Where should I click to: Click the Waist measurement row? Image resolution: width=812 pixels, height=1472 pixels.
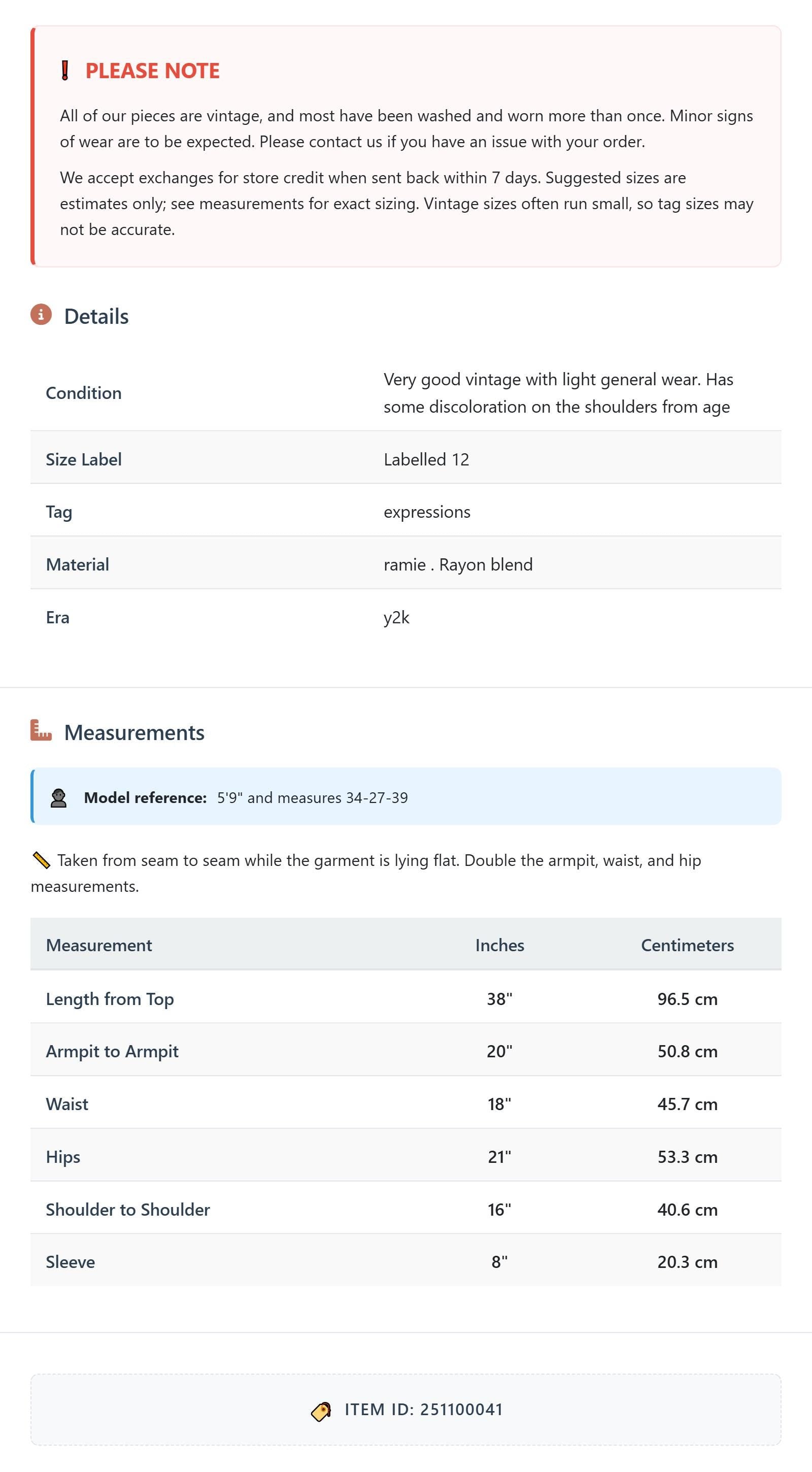tap(405, 1103)
